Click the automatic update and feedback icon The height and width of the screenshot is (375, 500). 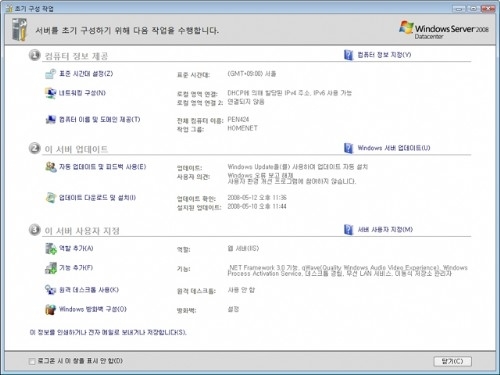pyautogui.click(x=50, y=167)
